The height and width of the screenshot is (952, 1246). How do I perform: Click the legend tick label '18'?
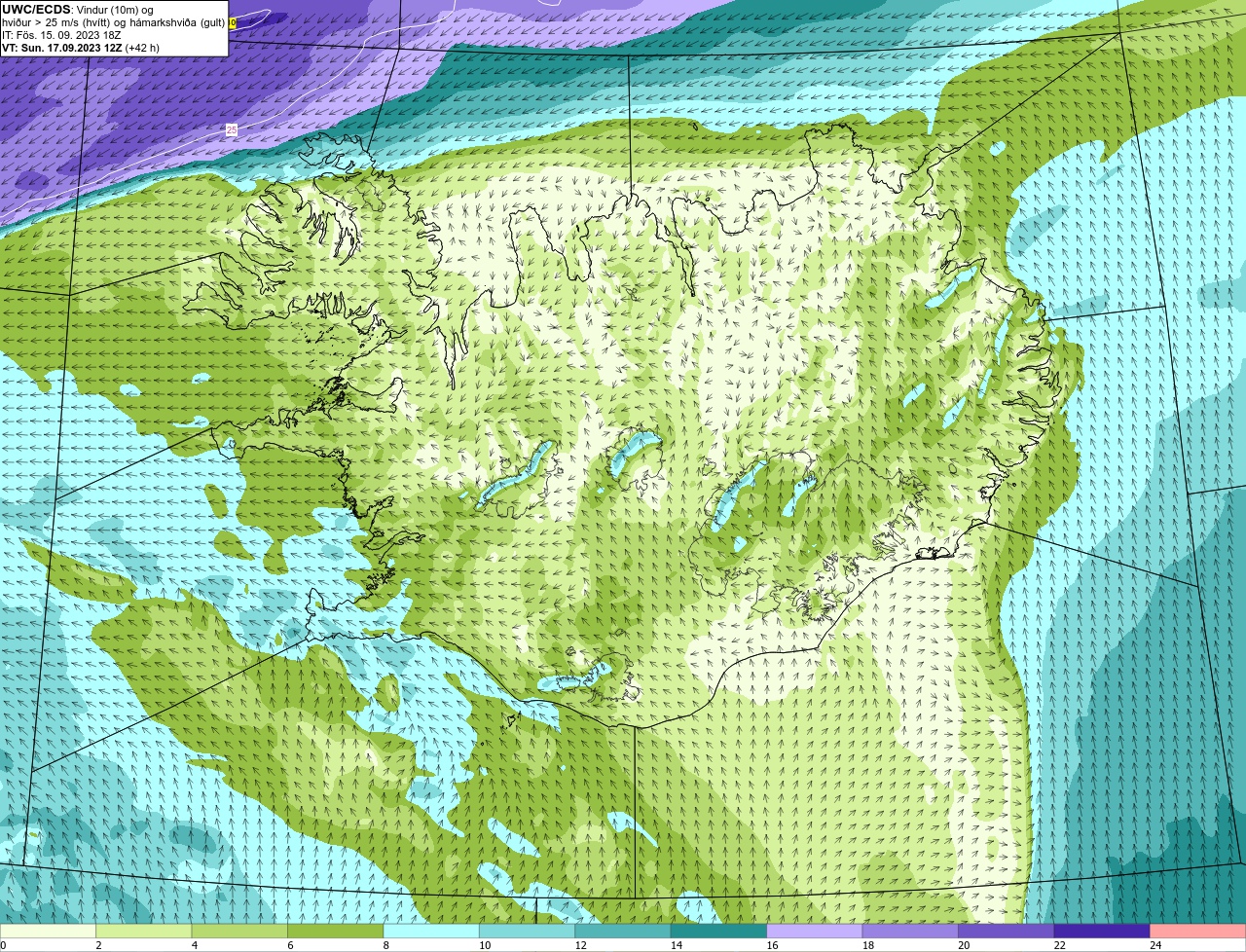(868, 945)
